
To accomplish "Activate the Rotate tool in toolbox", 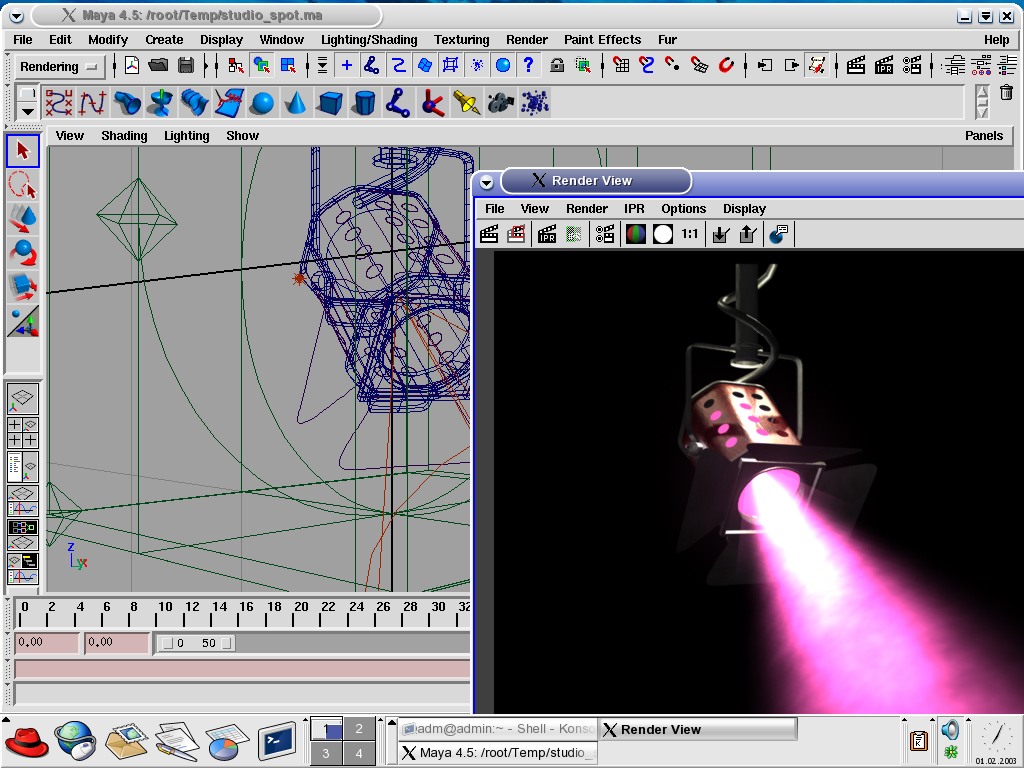I will click(x=23, y=253).
